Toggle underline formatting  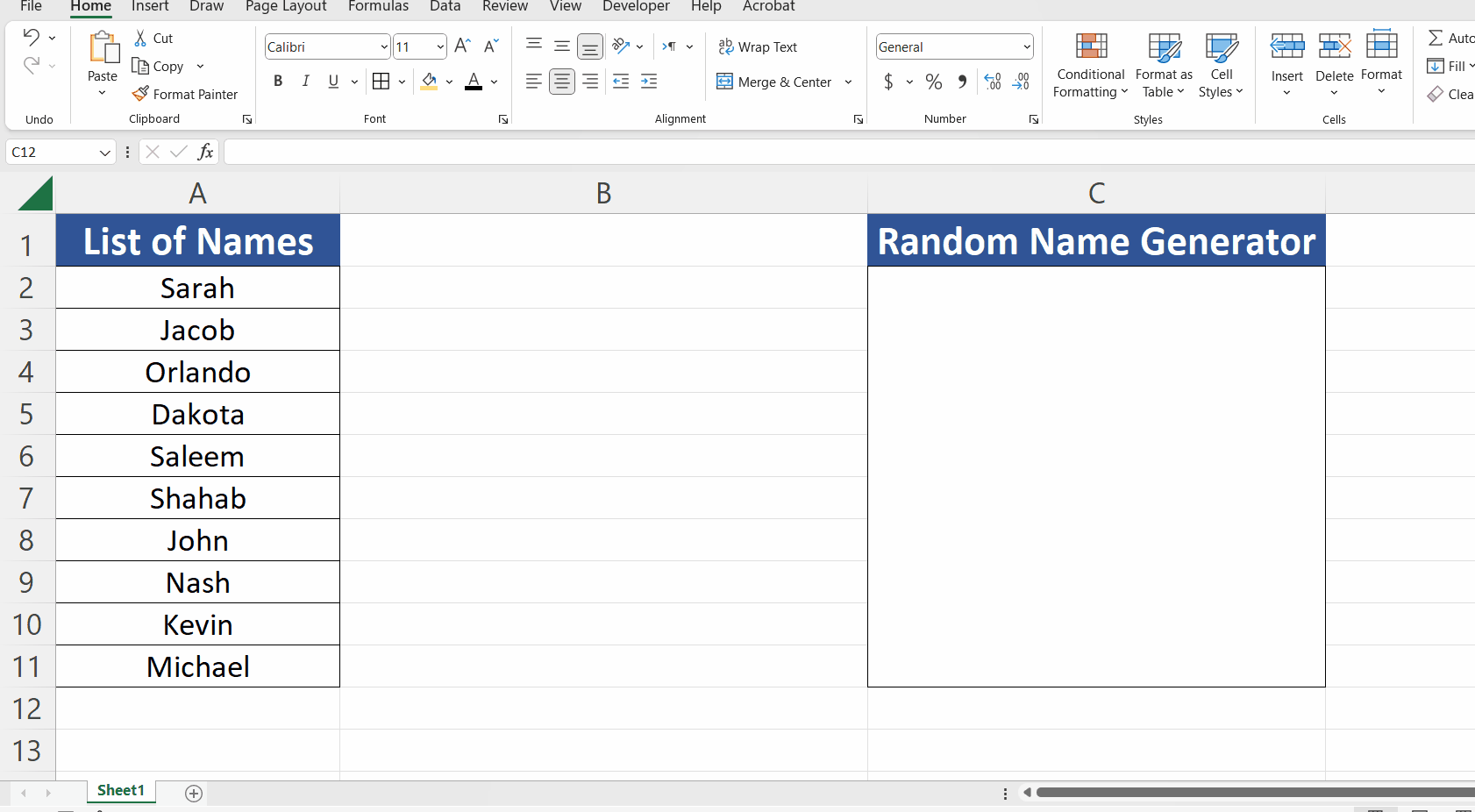point(332,81)
